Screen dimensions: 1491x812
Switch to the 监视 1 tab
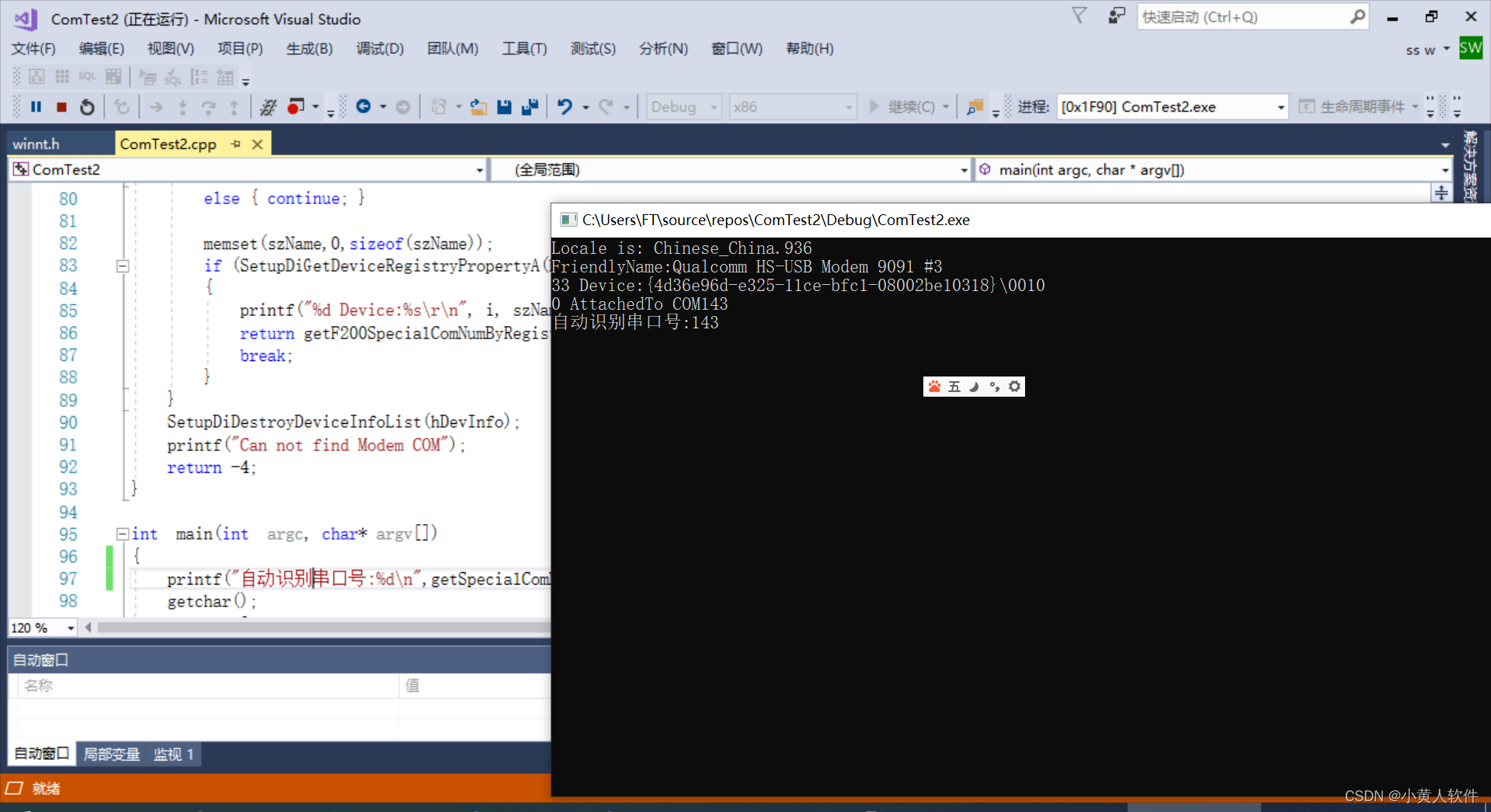click(173, 754)
